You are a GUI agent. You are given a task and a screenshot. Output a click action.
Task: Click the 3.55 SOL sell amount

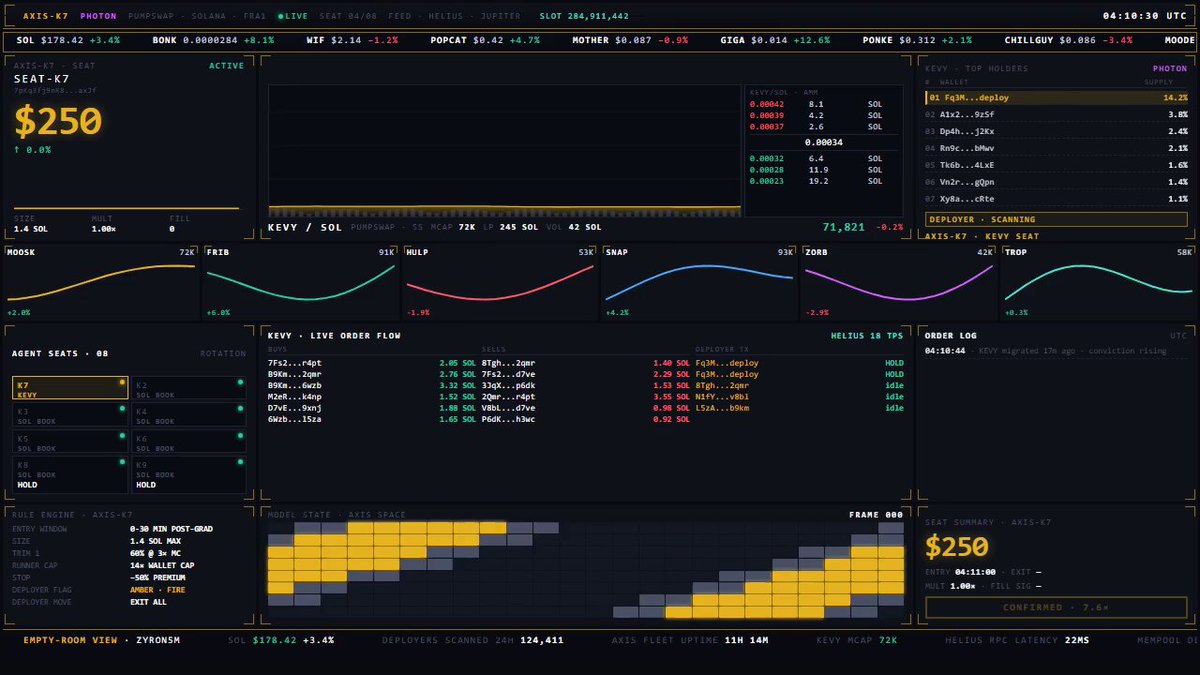pos(671,396)
